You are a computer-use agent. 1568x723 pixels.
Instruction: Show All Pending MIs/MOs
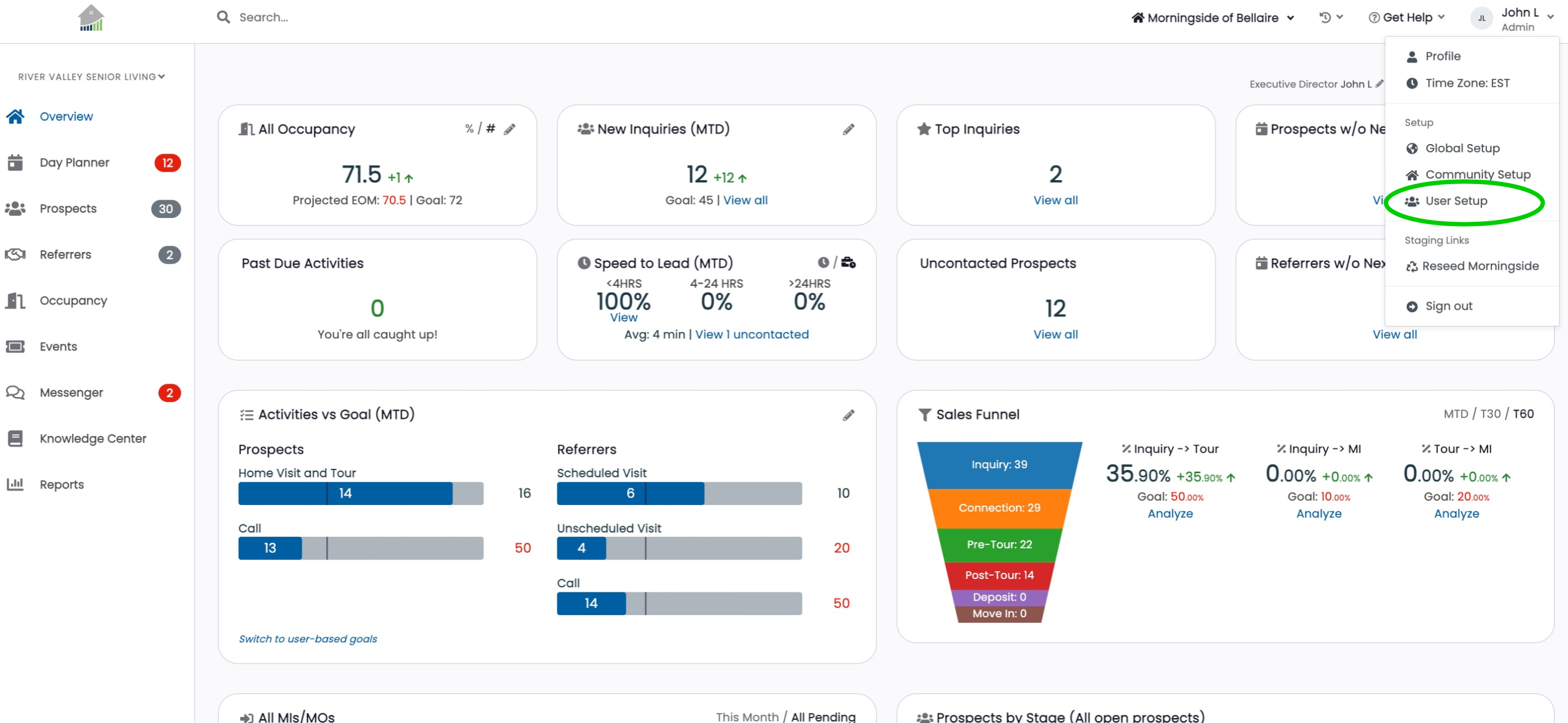pos(824,717)
